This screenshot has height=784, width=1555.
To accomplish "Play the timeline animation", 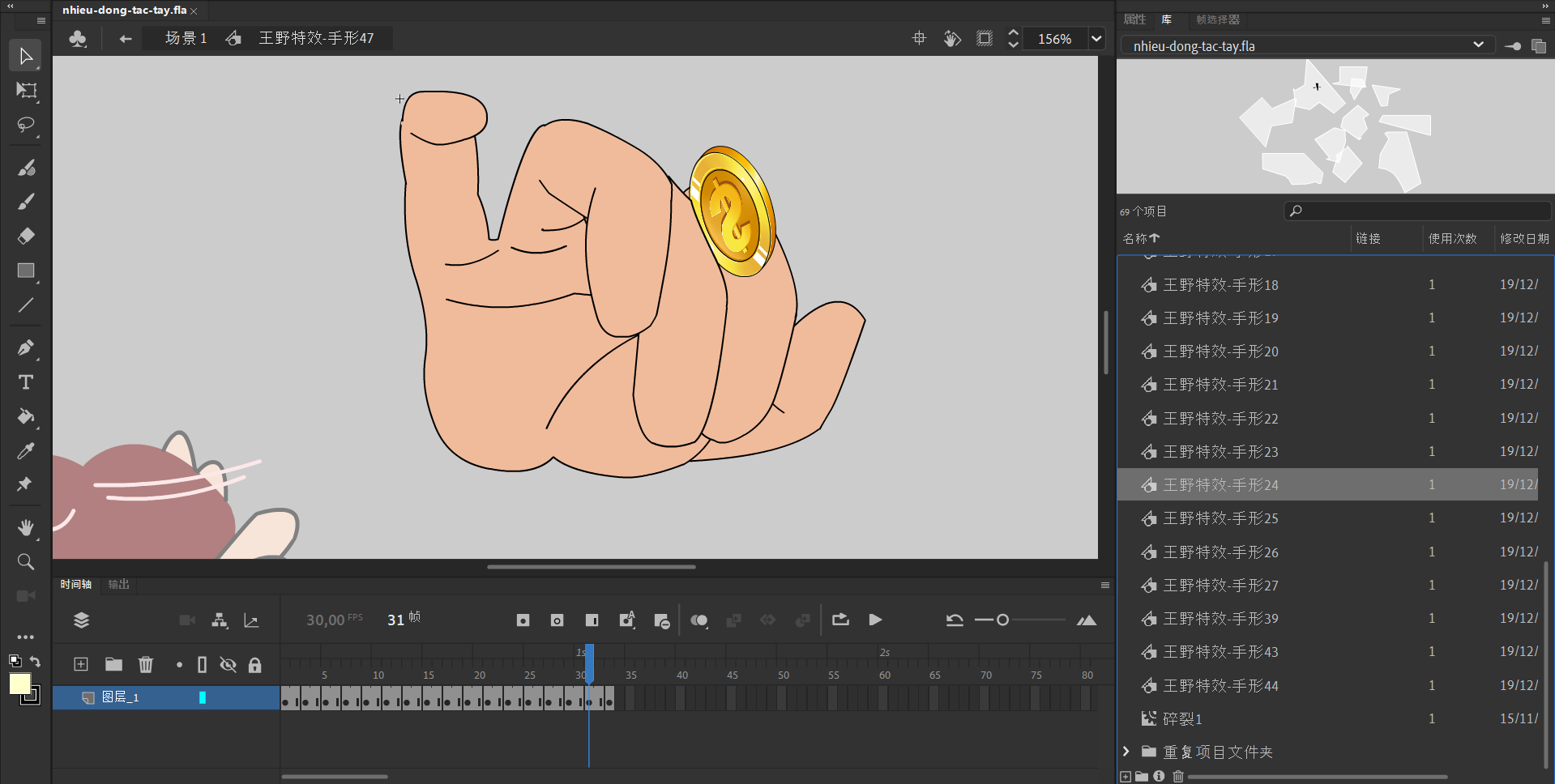I will click(x=875, y=620).
